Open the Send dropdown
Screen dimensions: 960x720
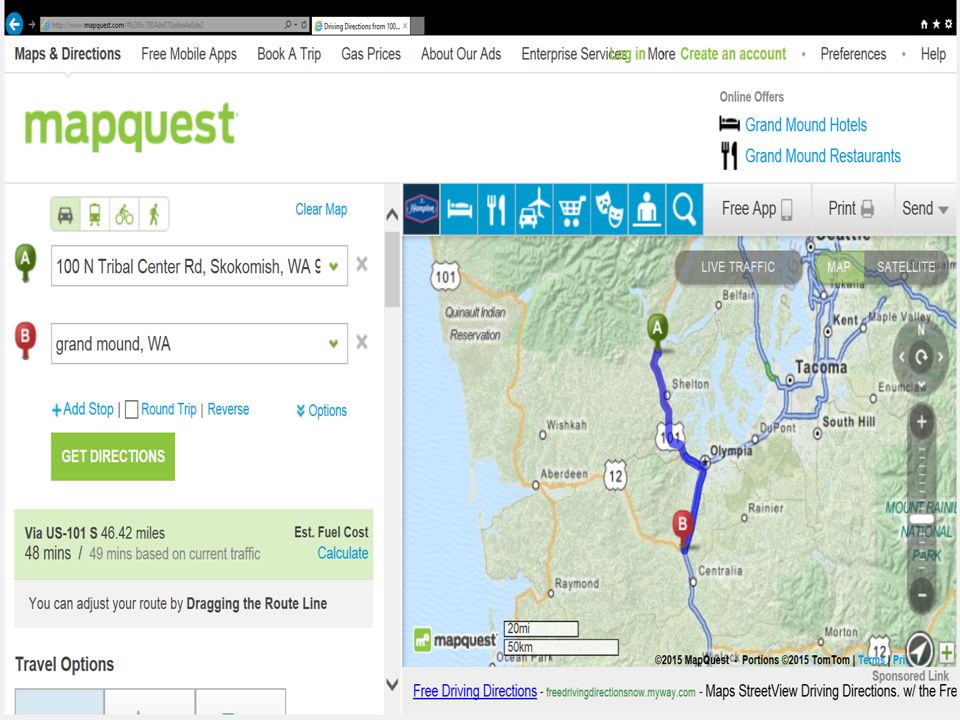point(924,209)
